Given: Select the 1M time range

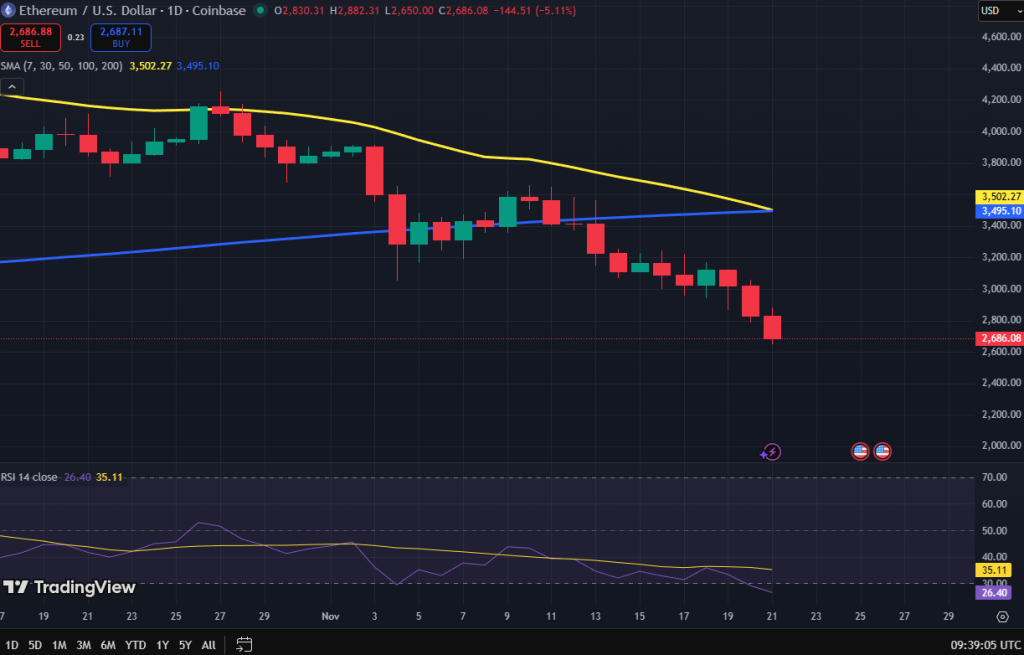Looking at the screenshot, I should (59, 645).
